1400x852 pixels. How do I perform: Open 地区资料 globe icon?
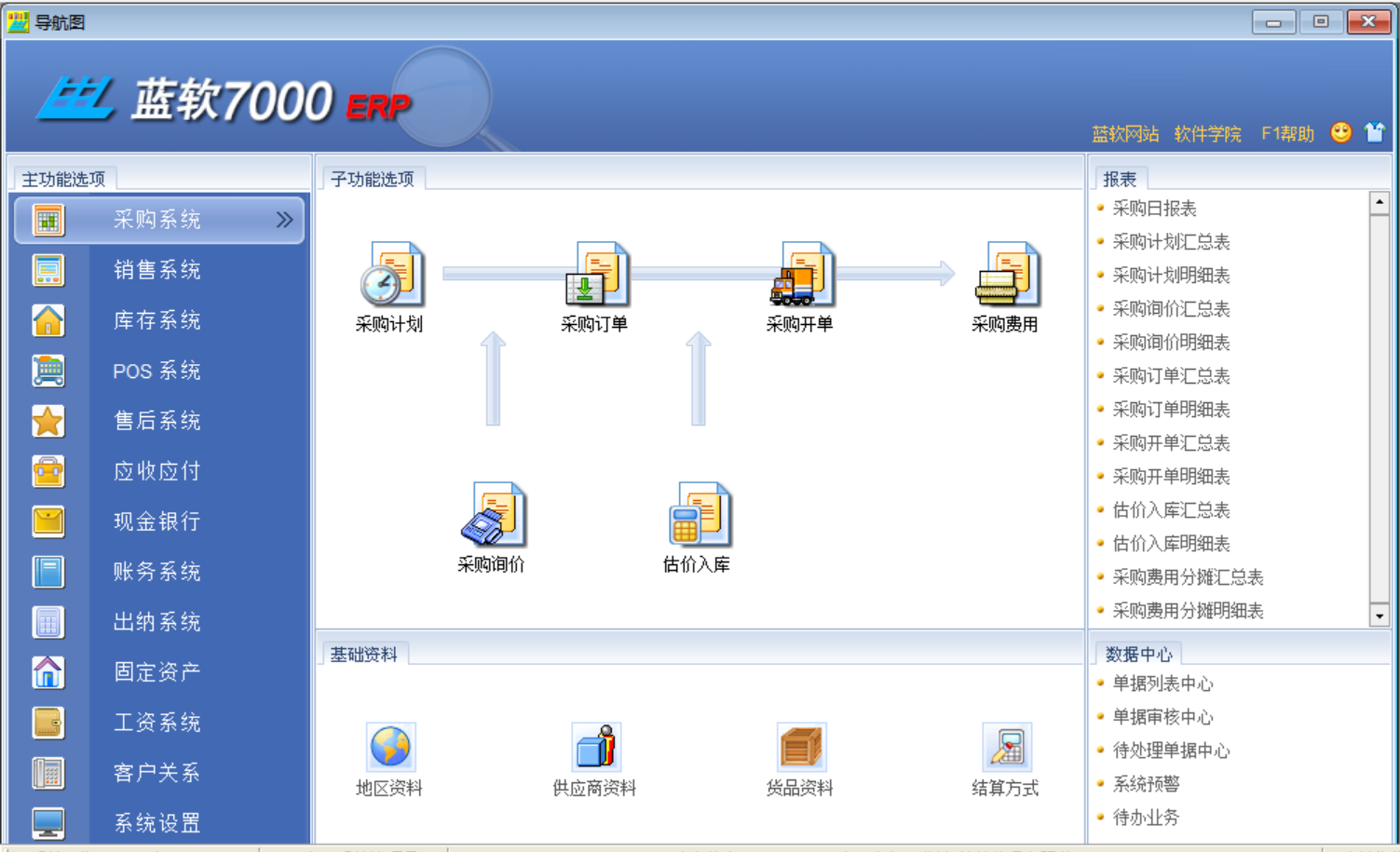(x=390, y=748)
